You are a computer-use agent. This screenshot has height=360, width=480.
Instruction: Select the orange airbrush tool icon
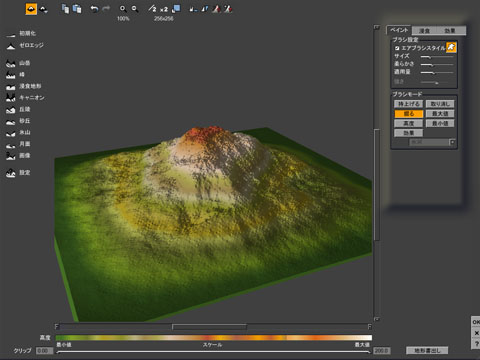[451, 47]
